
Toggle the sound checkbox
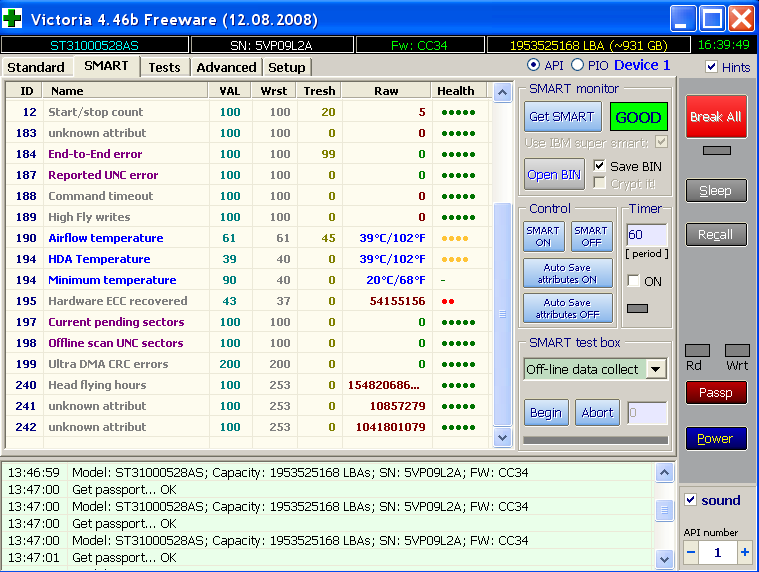click(691, 500)
